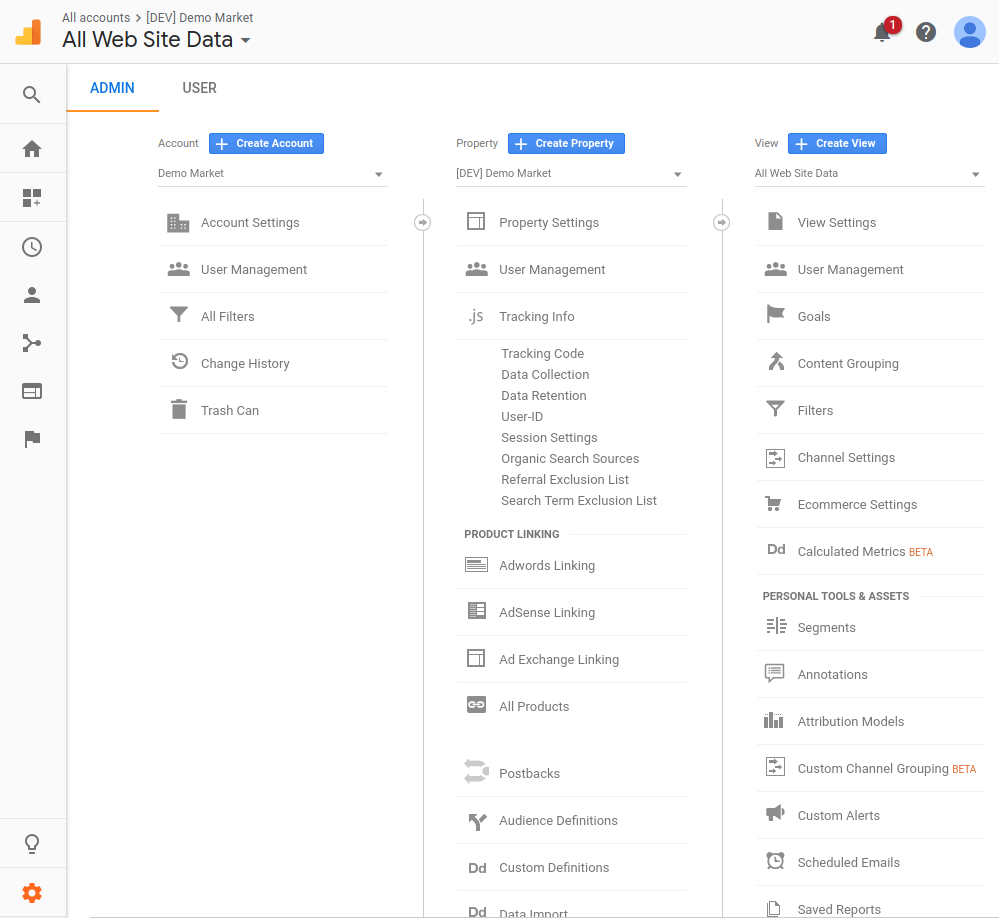This screenshot has width=999, height=918.
Task: Click the Create Property button
Action: pos(566,143)
